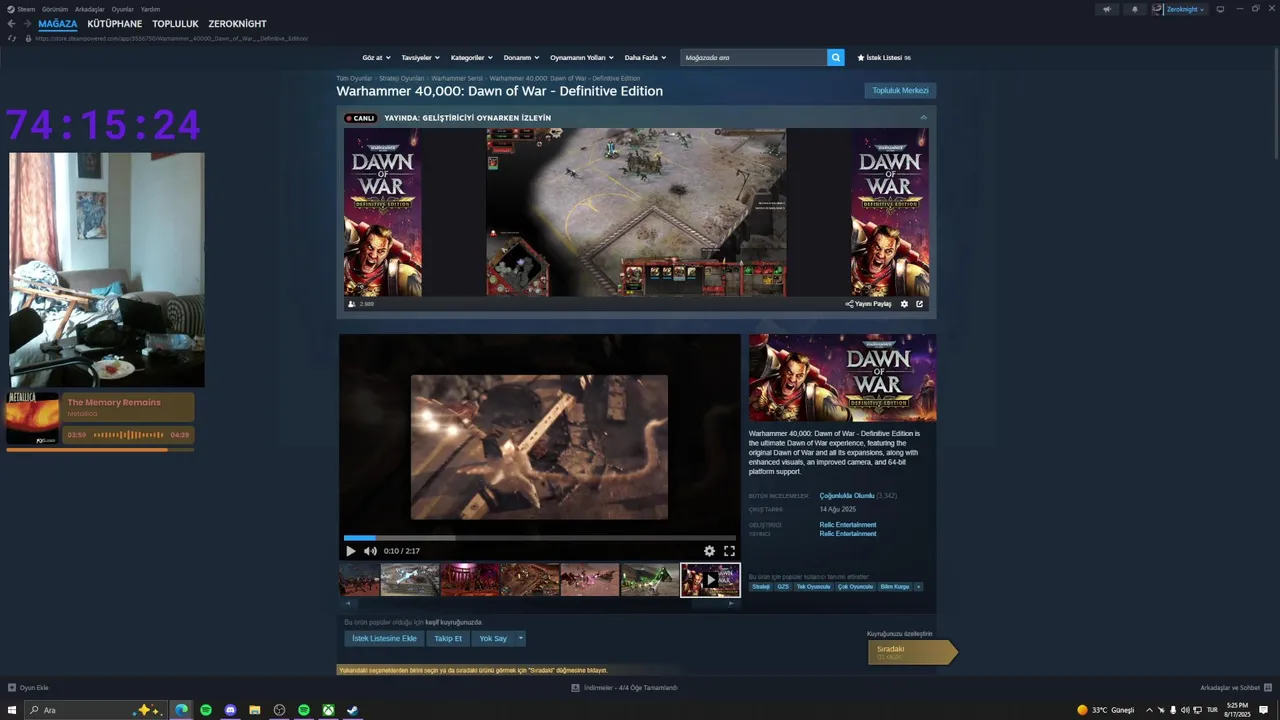Click İstek Listesine Ekle button
Screen dimensions: 1280x720
[x=384, y=639]
